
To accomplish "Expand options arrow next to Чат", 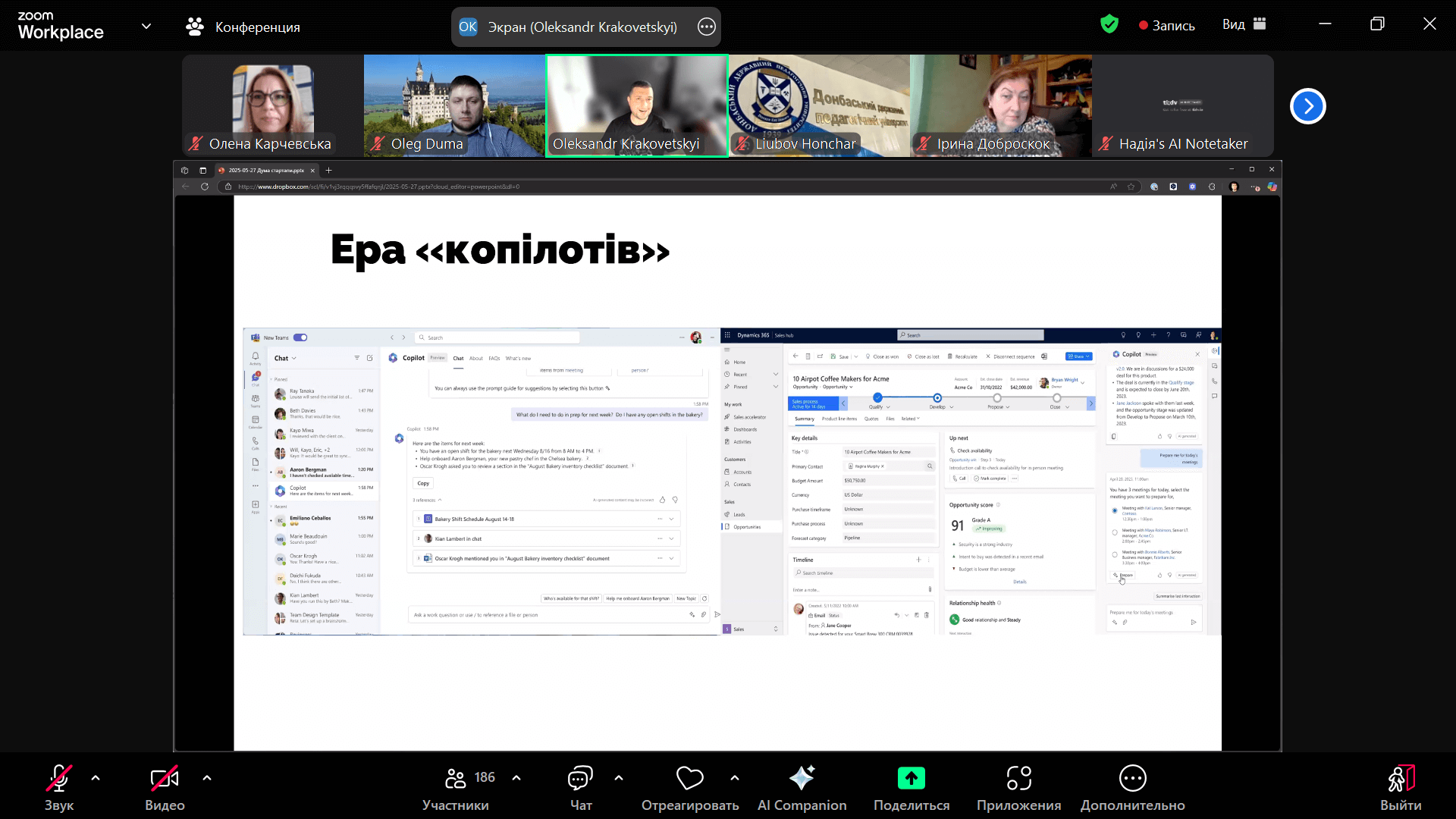I will [x=619, y=777].
